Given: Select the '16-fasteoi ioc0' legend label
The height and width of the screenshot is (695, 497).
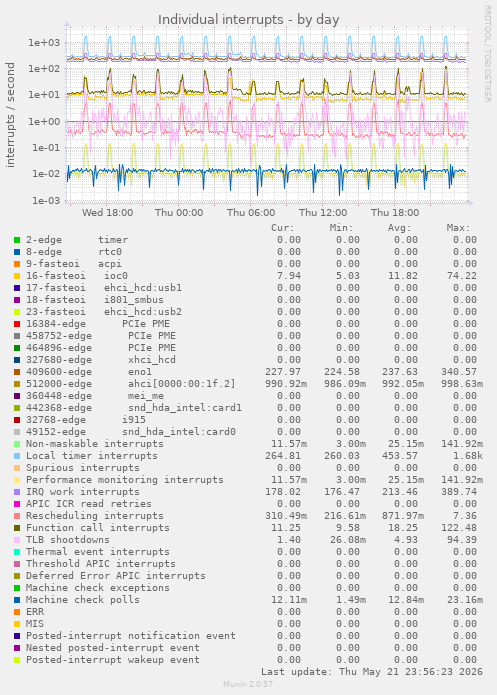Looking at the screenshot, I should [77, 276].
